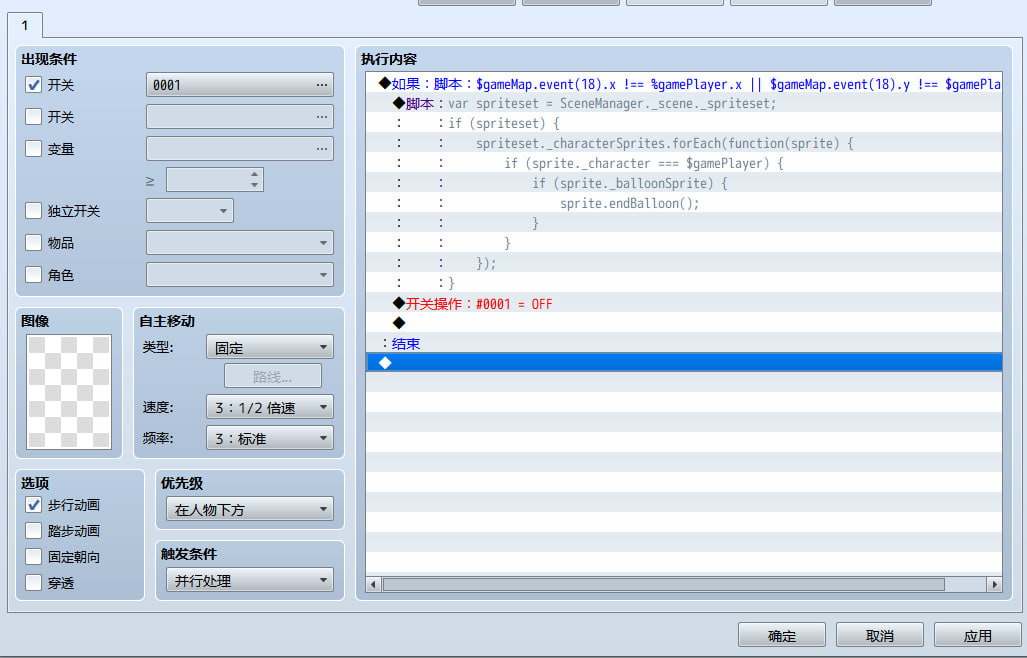Screen dimensions: 1027x658
Task: Click the 应用 button
Action: (x=977, y=635)
